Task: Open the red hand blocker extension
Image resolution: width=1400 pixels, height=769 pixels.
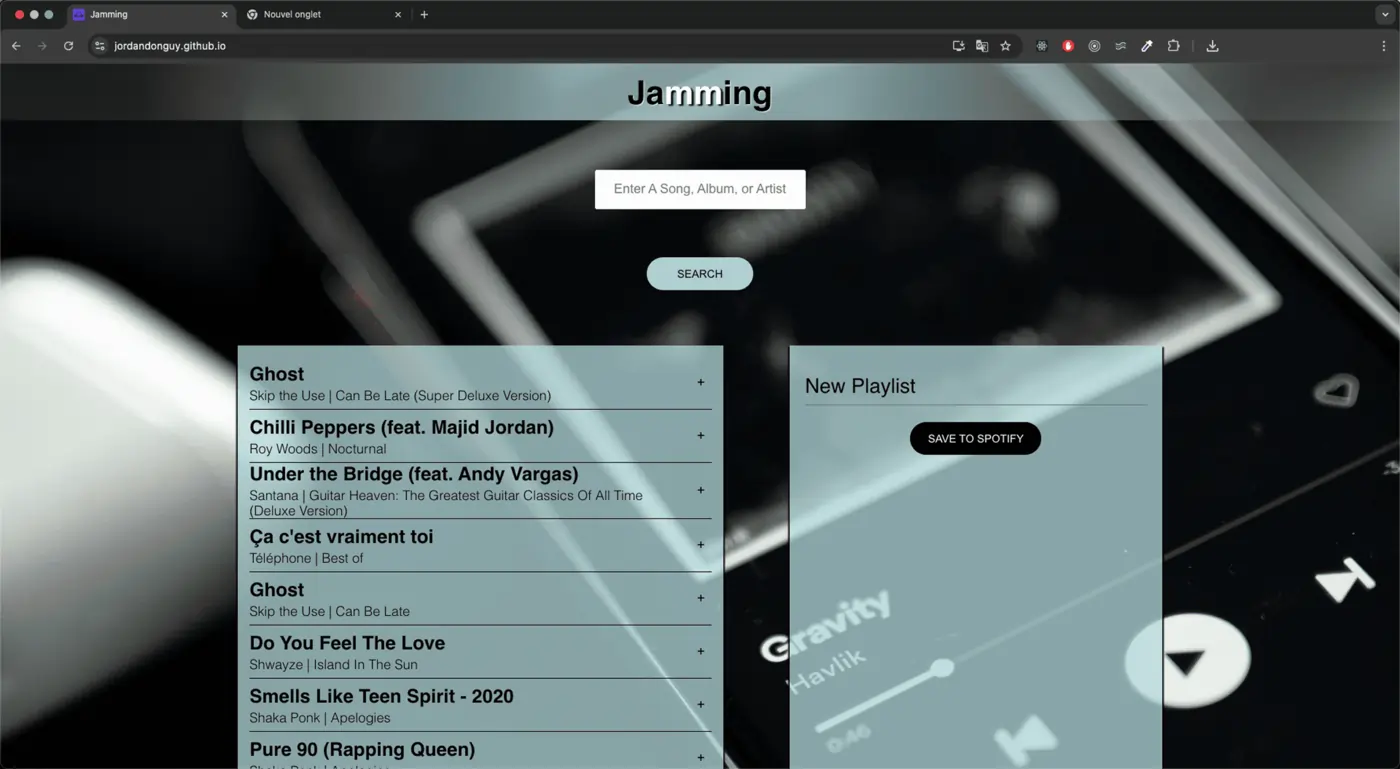Action: (1068, 46)
